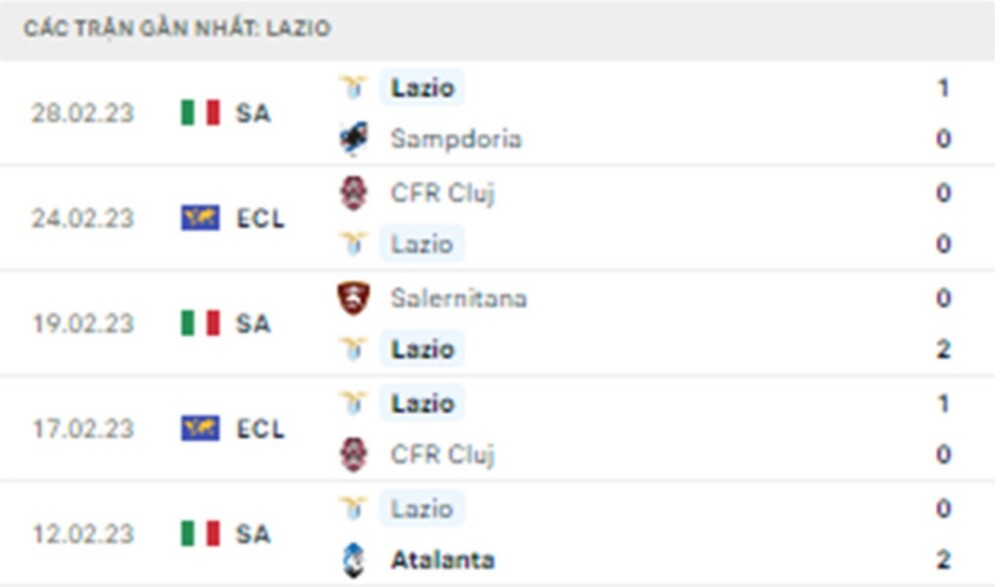
Task: Click the Lazio crest in the Salernitana match row
Action: tap(354, 349)
